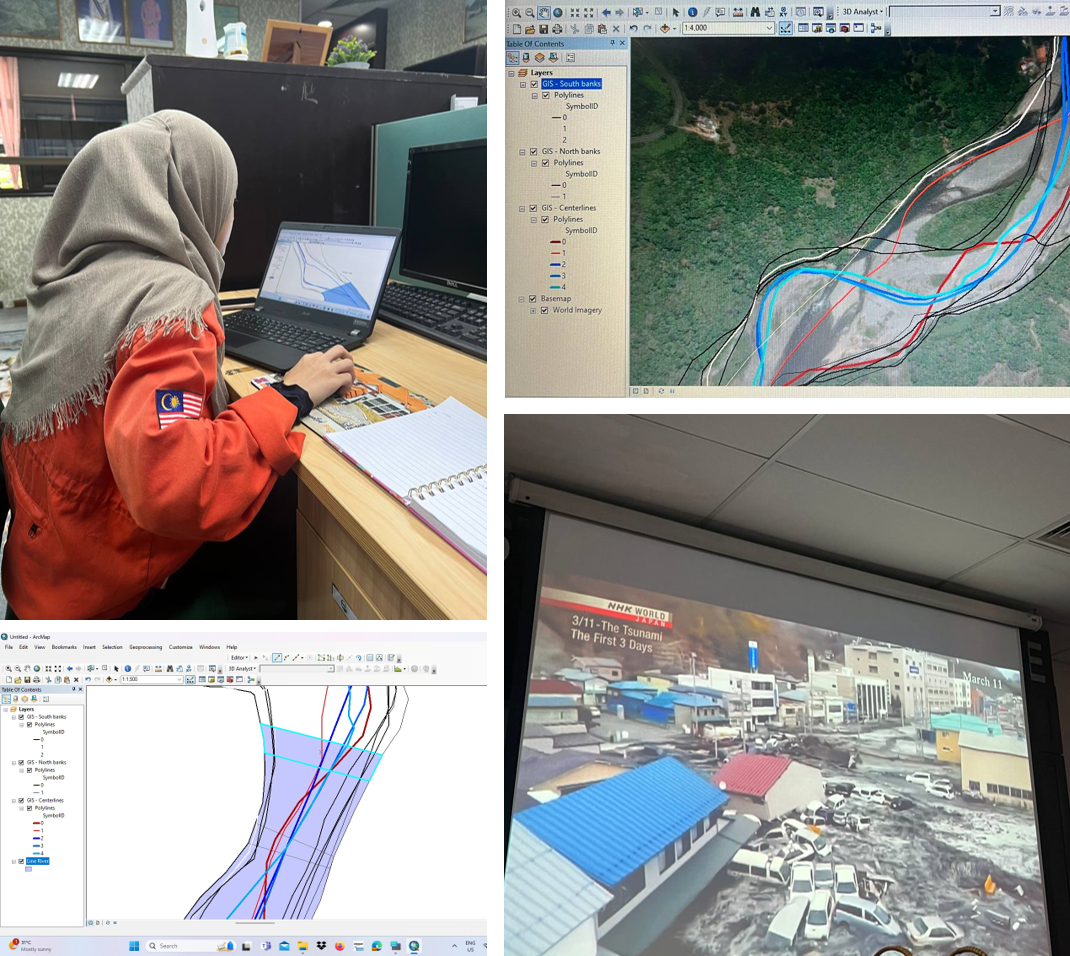Expand the World Imagery layer tree node
This screenshot has height=956, width=1070.
coord(533,310)
